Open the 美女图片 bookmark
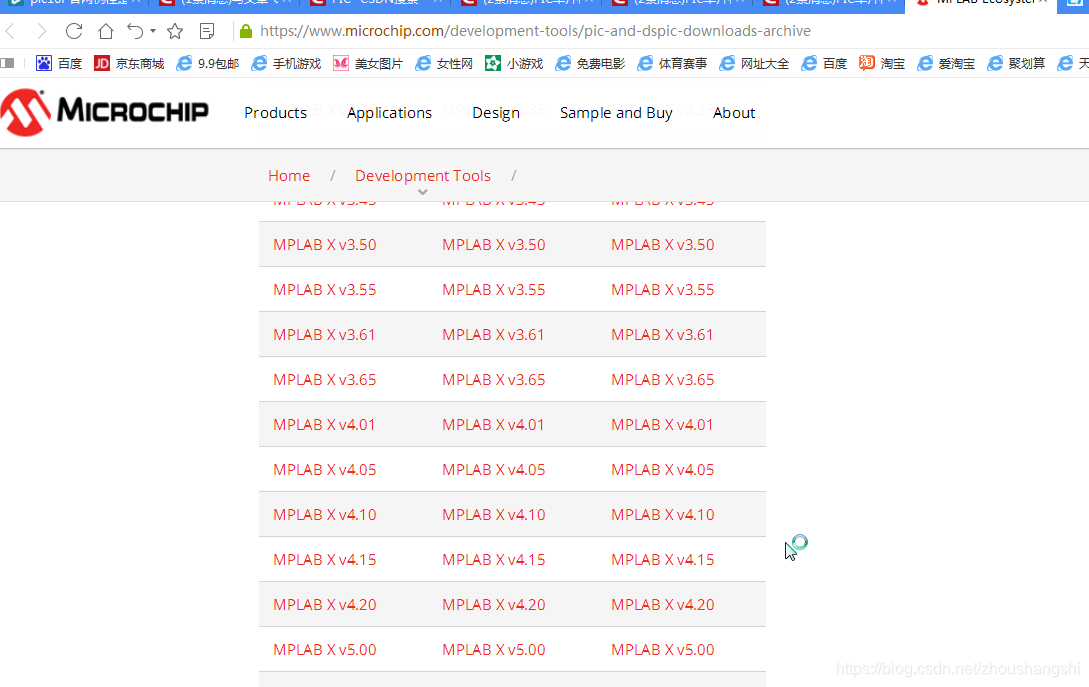The image size is (1089, 687). pyautogui.click(x=367, y=63)
